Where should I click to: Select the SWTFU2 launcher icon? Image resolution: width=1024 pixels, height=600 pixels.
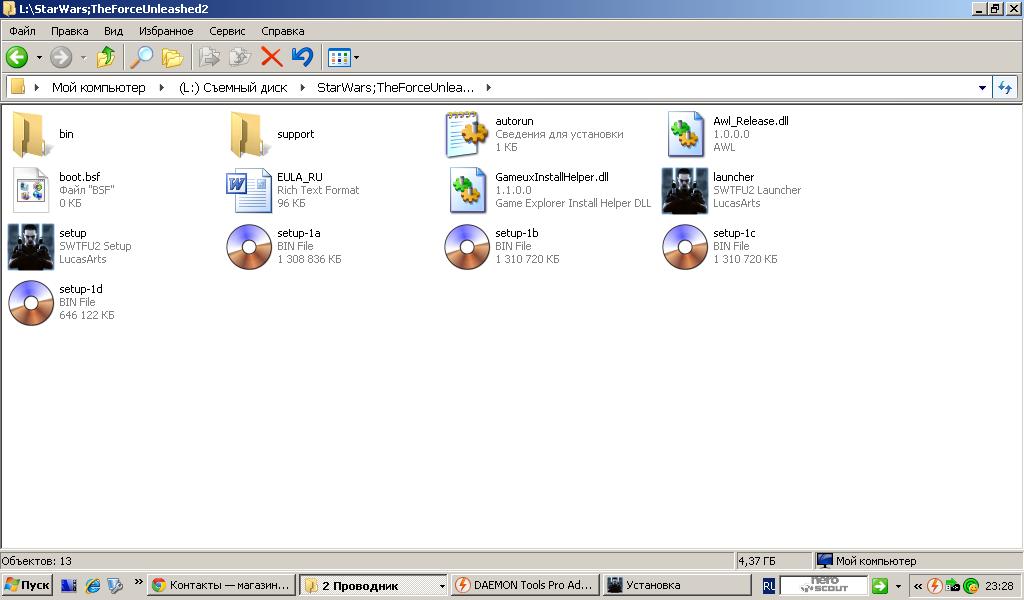click(684, 190)
